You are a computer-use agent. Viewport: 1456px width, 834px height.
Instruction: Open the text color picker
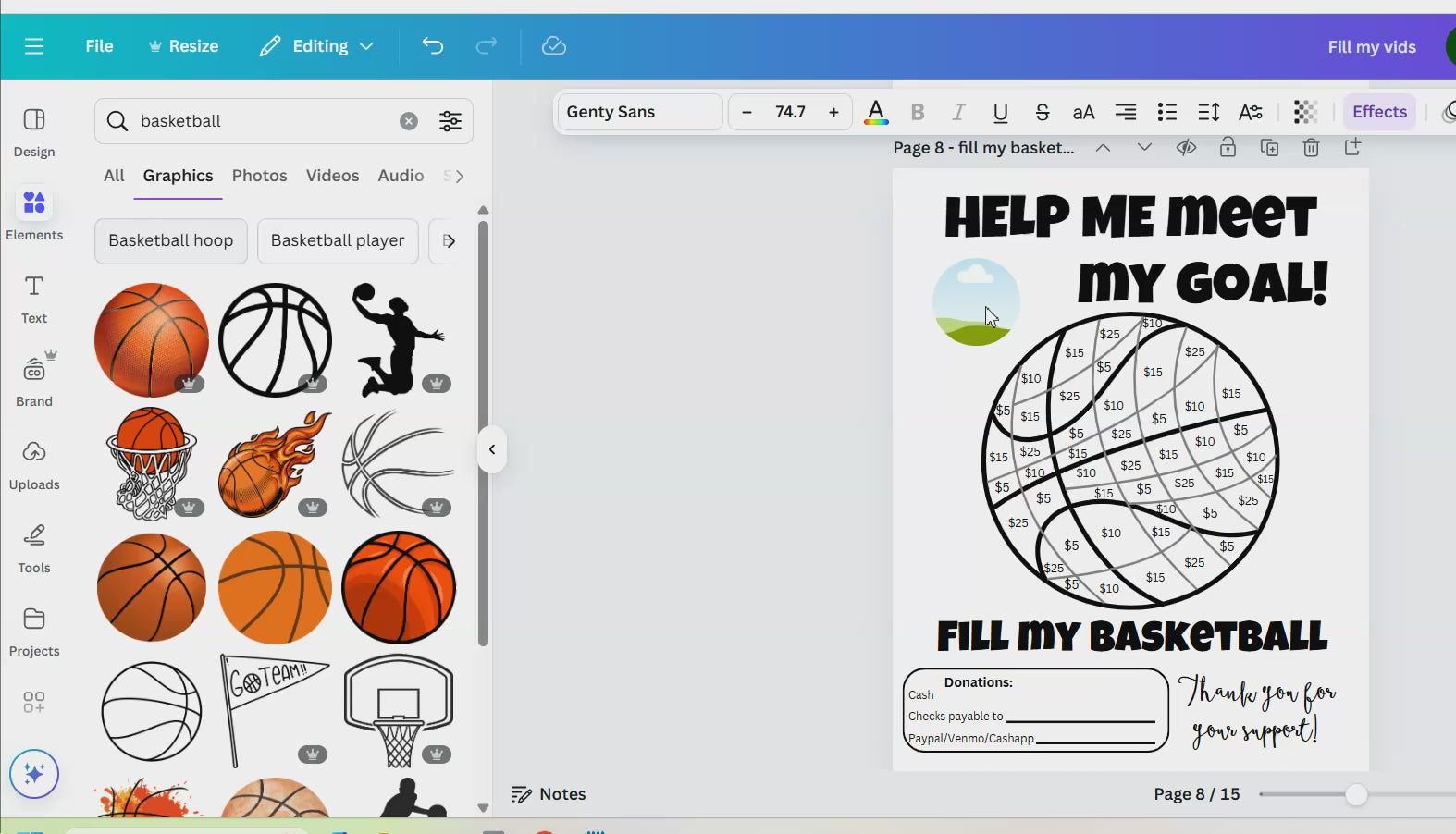coord(876,112)
